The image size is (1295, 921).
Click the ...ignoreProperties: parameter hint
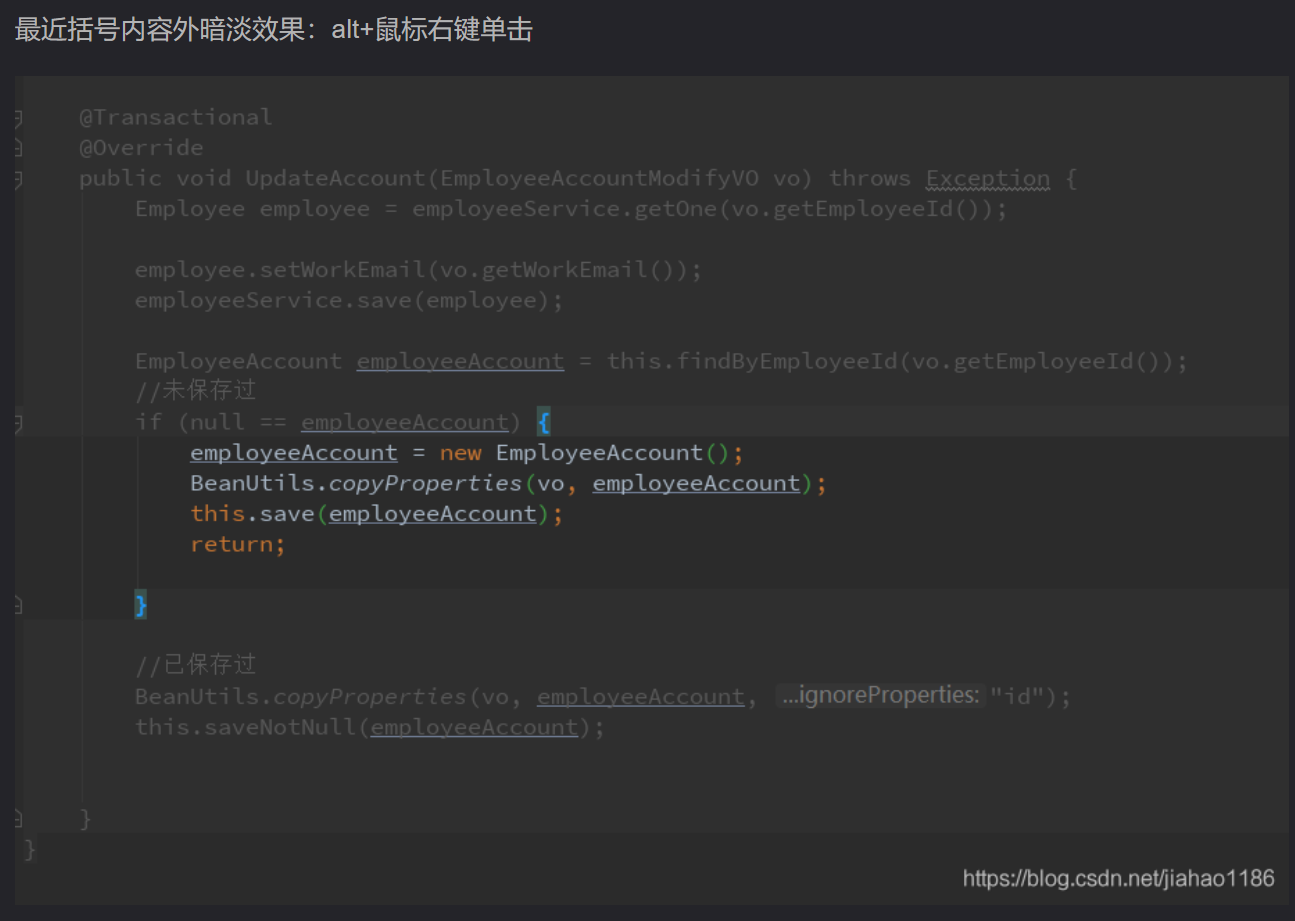click(x=879, y=695)
